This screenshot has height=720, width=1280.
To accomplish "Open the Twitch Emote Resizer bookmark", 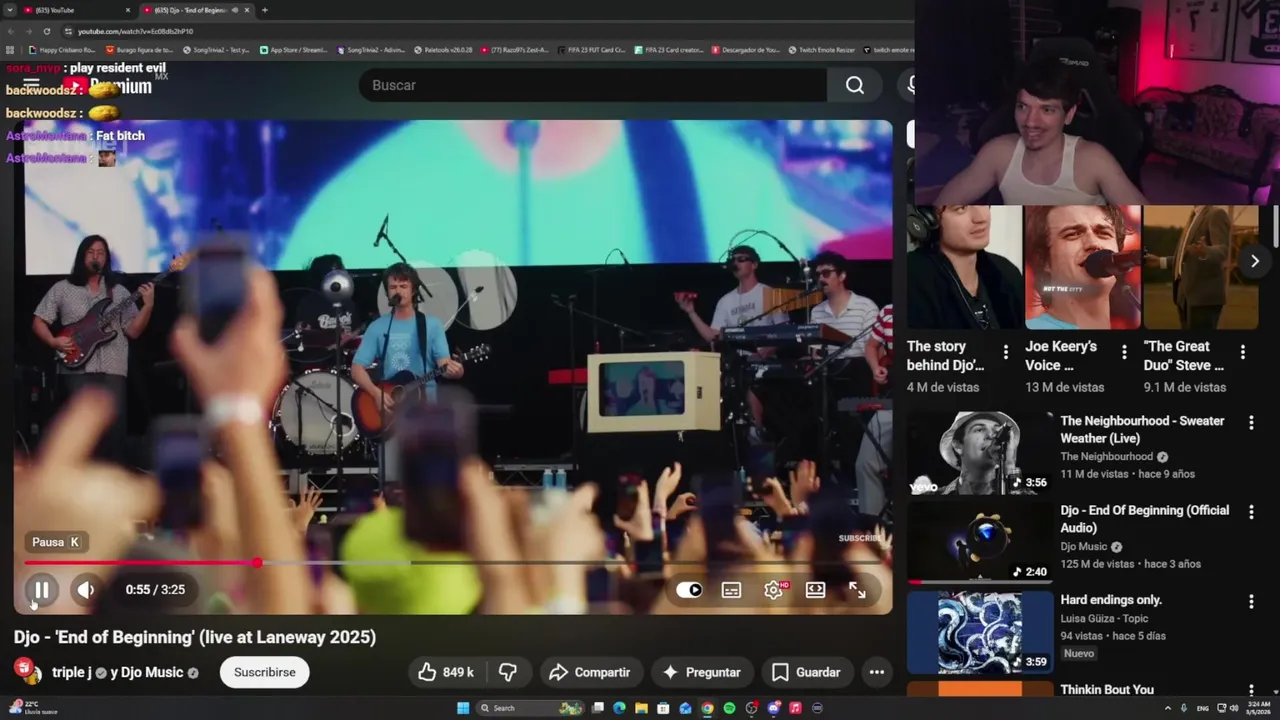I will (821, 49).
